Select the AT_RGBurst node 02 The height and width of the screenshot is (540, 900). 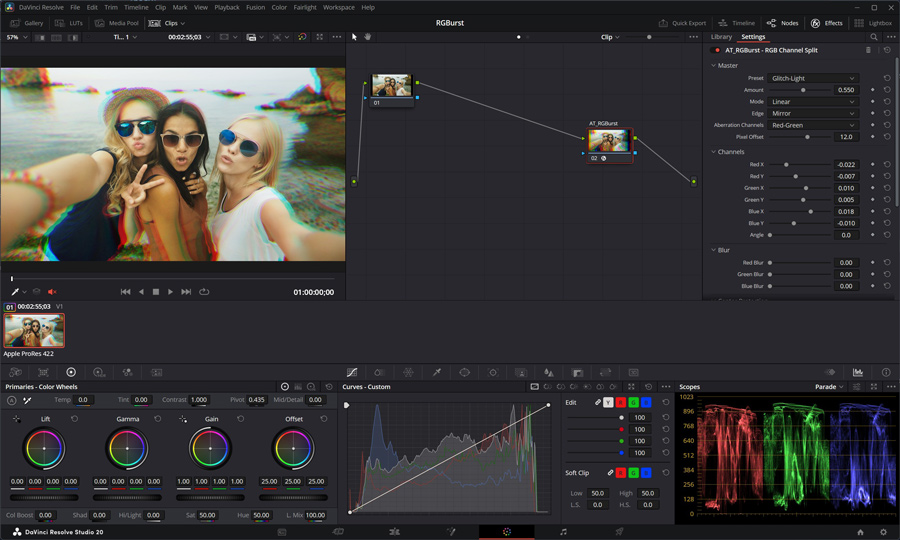coord(609,145)
